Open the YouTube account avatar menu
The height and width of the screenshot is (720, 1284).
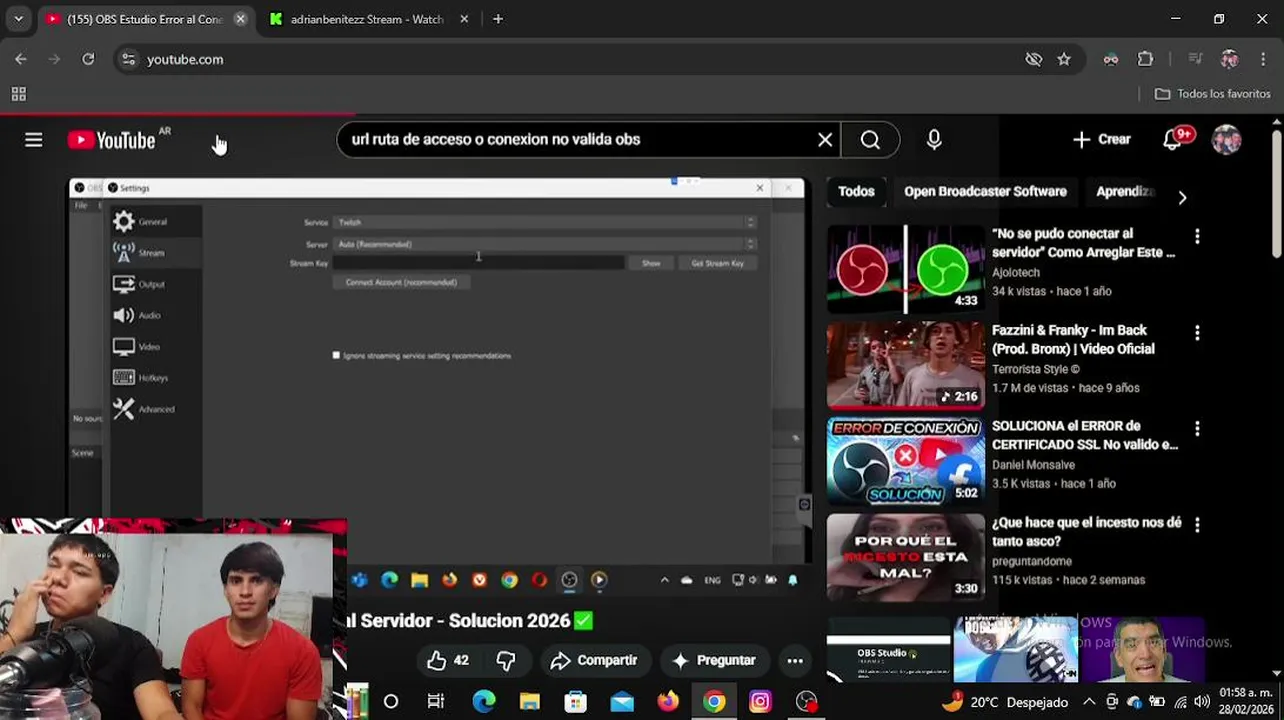coord(1227,140)
